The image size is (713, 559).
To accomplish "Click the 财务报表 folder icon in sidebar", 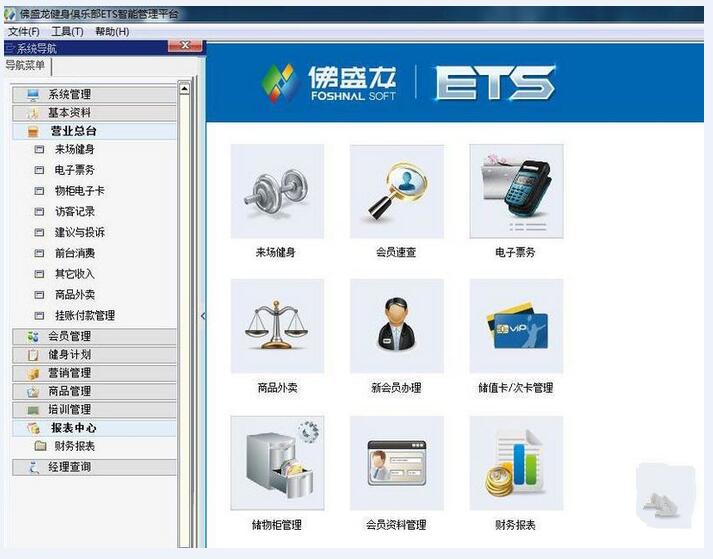I will 40,446.
